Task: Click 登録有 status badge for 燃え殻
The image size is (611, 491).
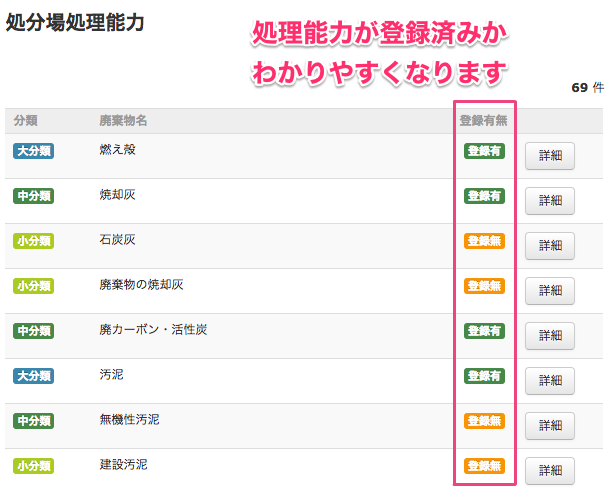Action: pos(484,151)
